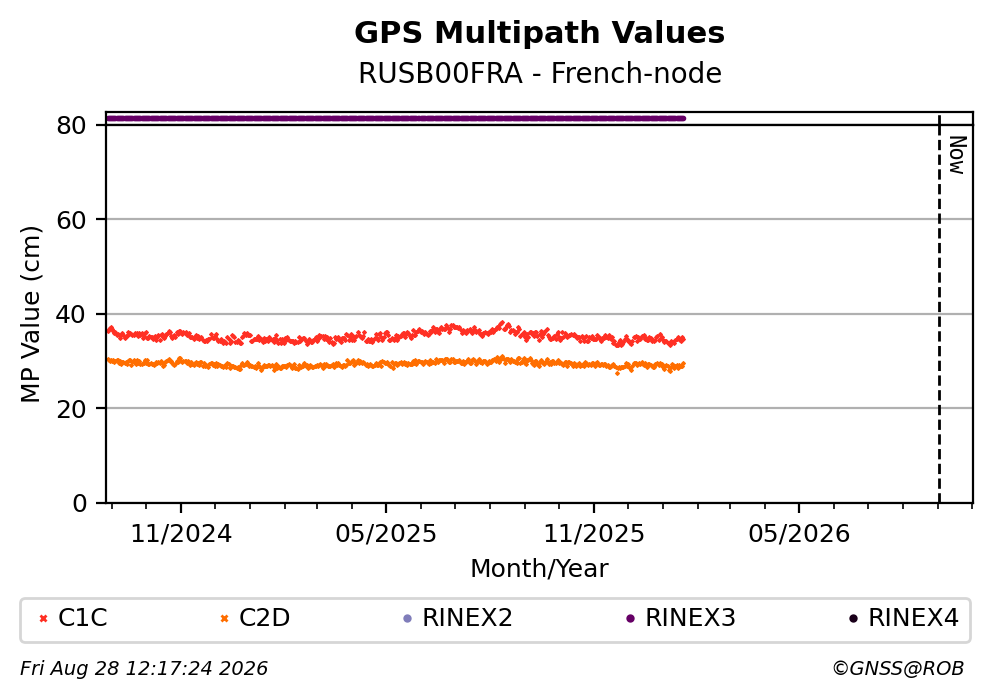Screen dimensions: 992x699
Task: Click the MP Value (cm) axis title
Action: tap(30, 314)
